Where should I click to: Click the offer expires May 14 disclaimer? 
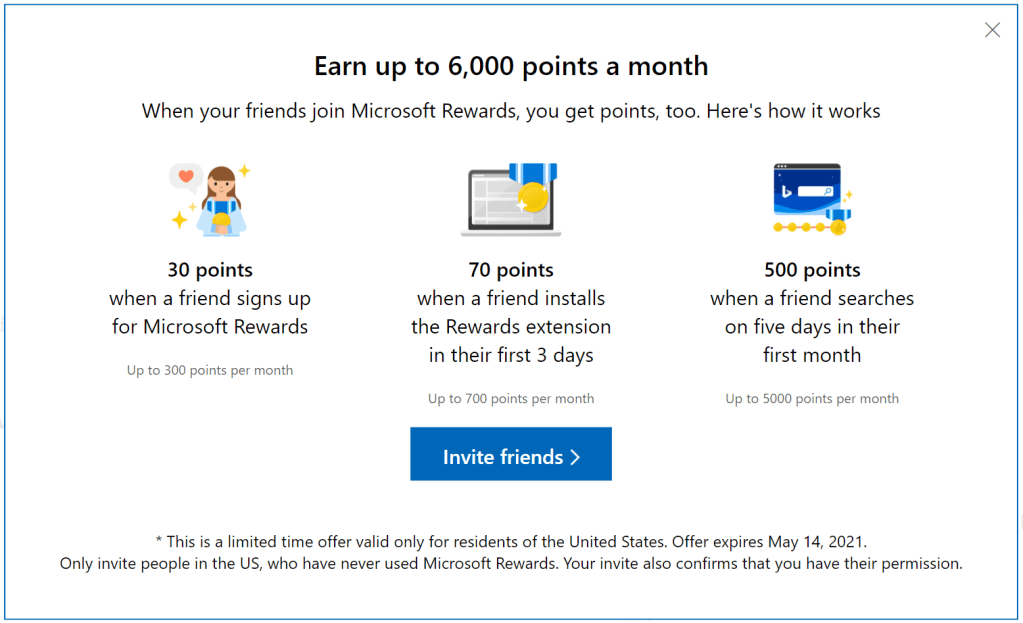point(511,541)
